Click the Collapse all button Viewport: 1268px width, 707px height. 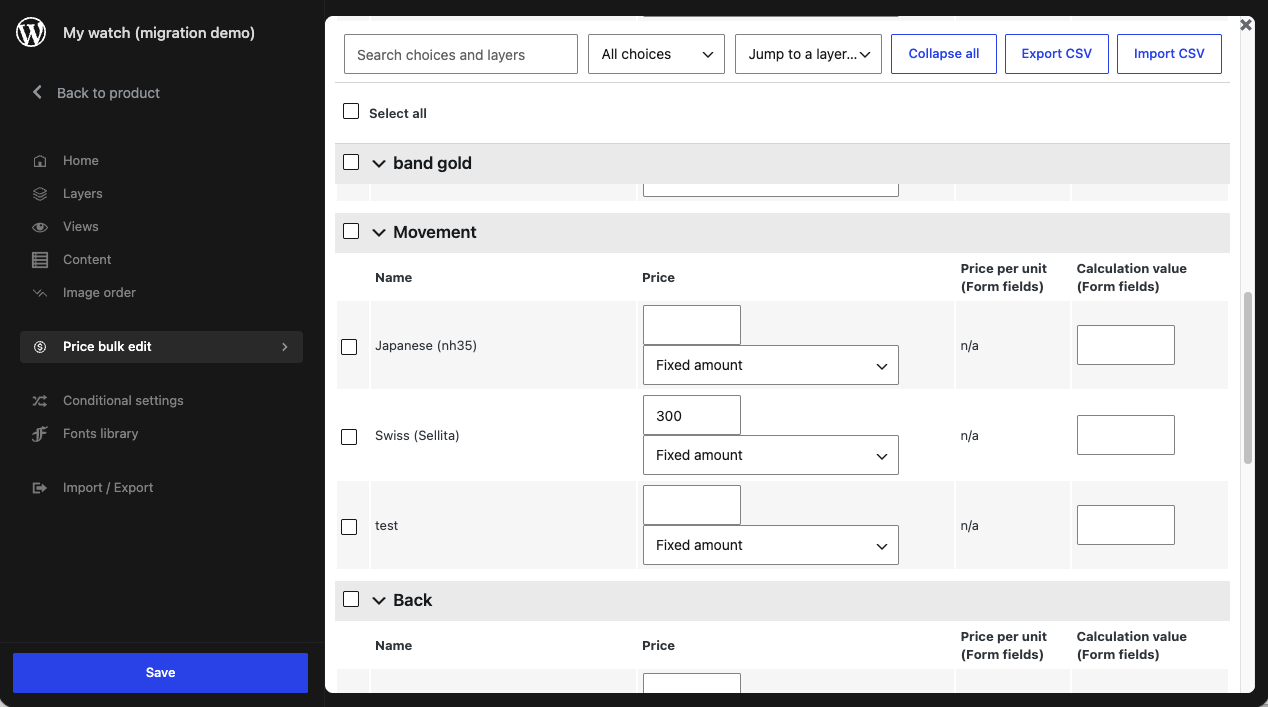point(944,54)
